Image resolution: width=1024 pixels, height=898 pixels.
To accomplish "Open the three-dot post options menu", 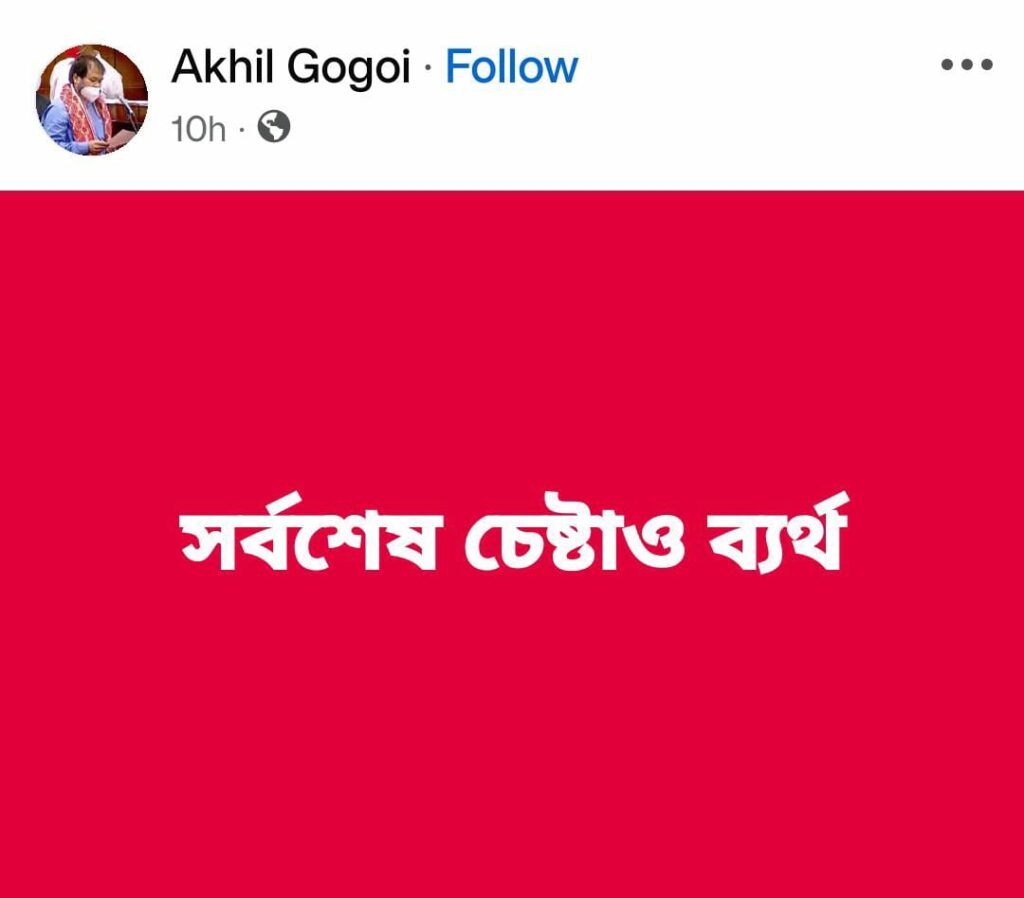I will tap(967, 64).
